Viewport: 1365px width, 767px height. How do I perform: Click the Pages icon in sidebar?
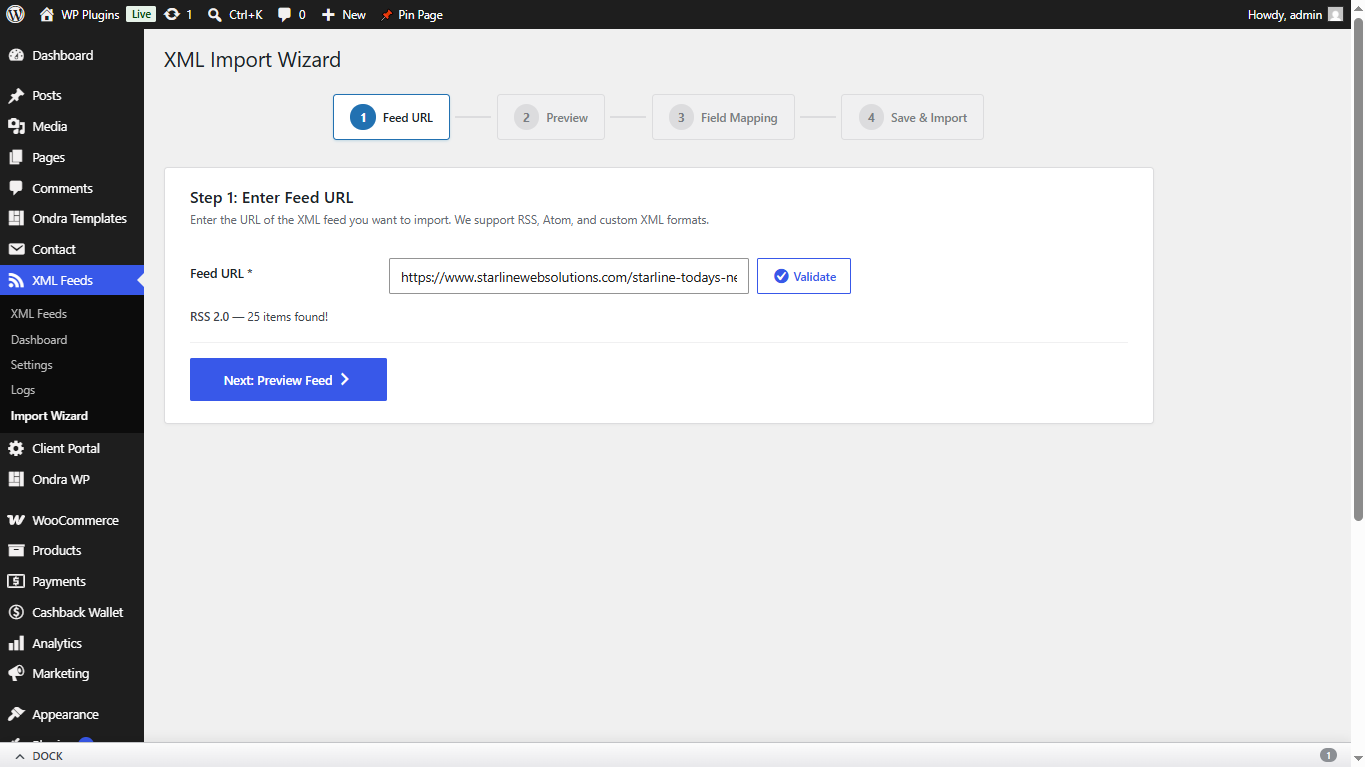click(16, 157)
